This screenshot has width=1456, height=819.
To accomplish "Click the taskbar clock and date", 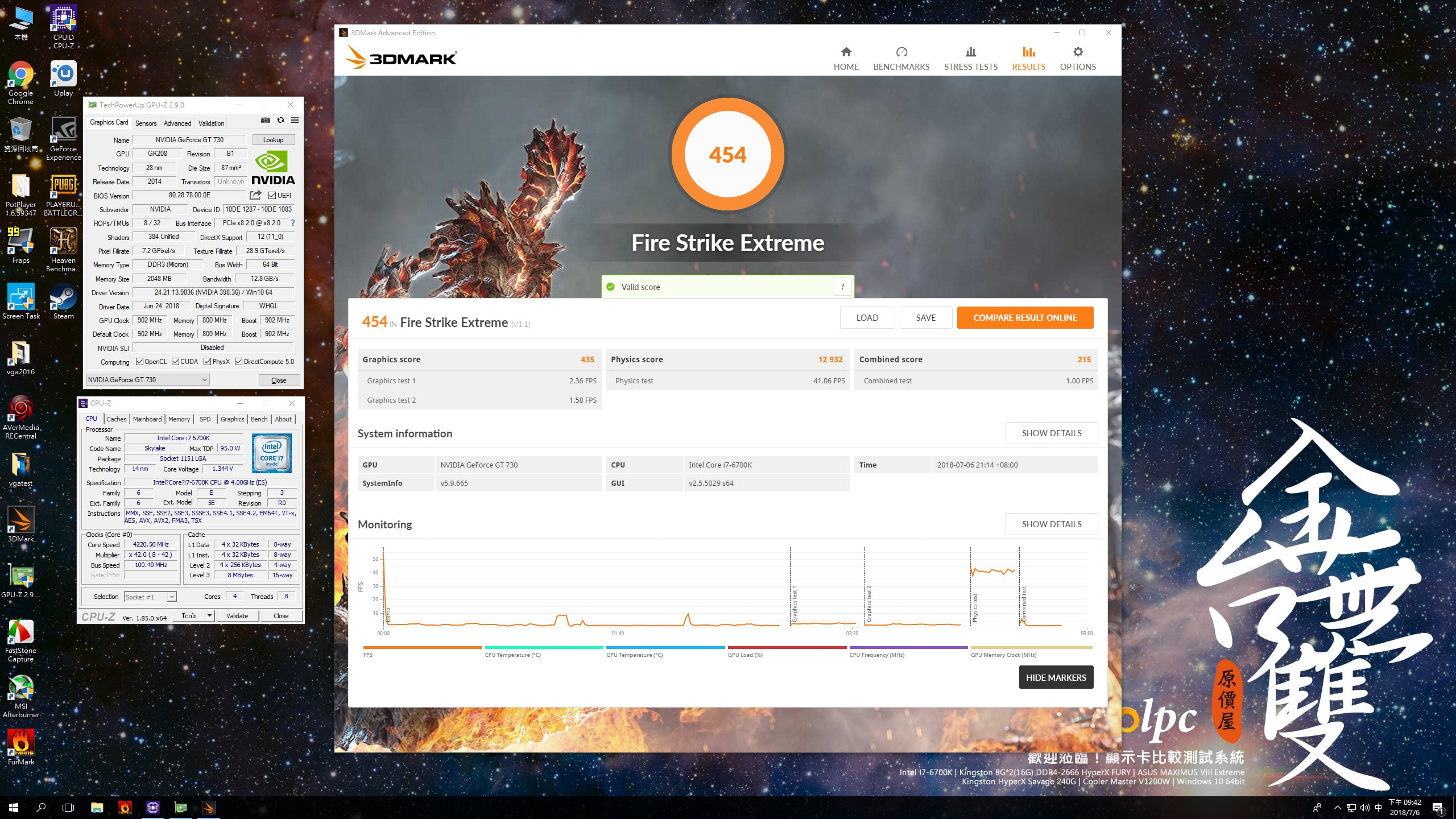I will pyautogui.click(x=1405, y=808).
